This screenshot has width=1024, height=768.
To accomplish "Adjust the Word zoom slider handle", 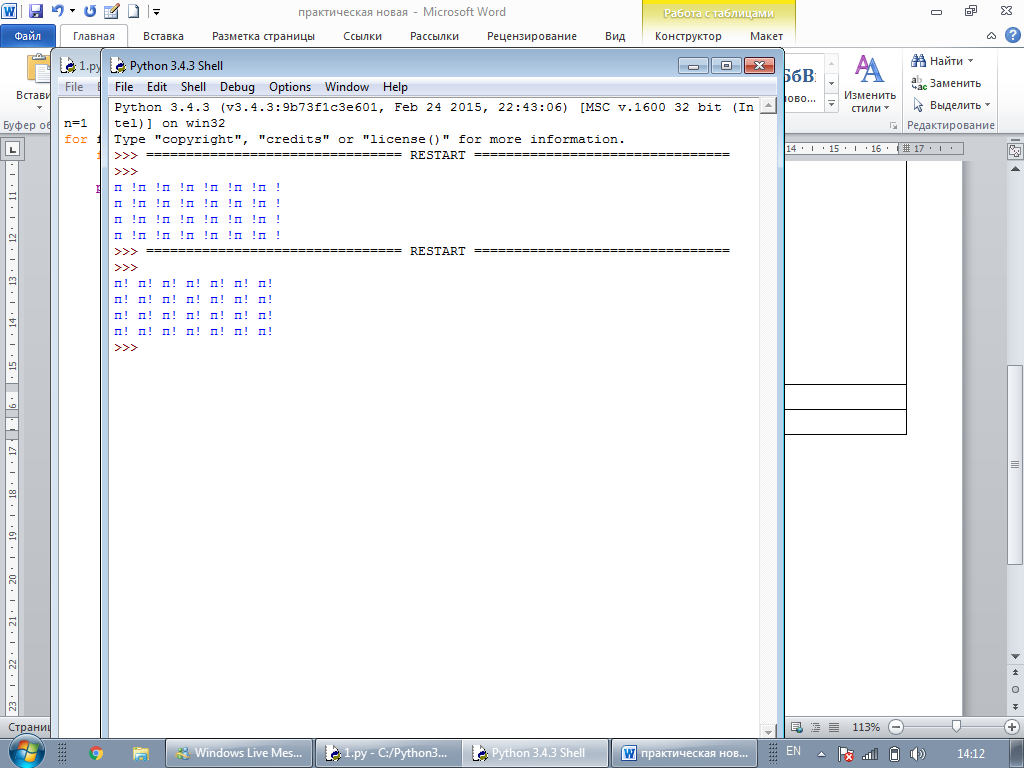I will click(x=956, y=726).
